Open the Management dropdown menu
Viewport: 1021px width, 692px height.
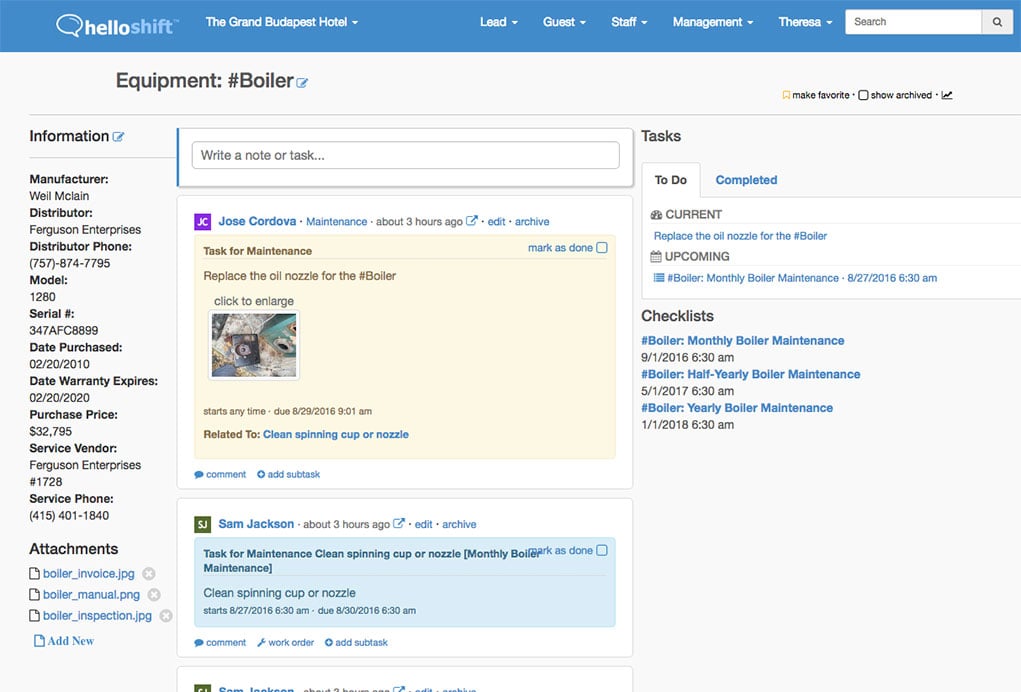click(x=711, y=21)
